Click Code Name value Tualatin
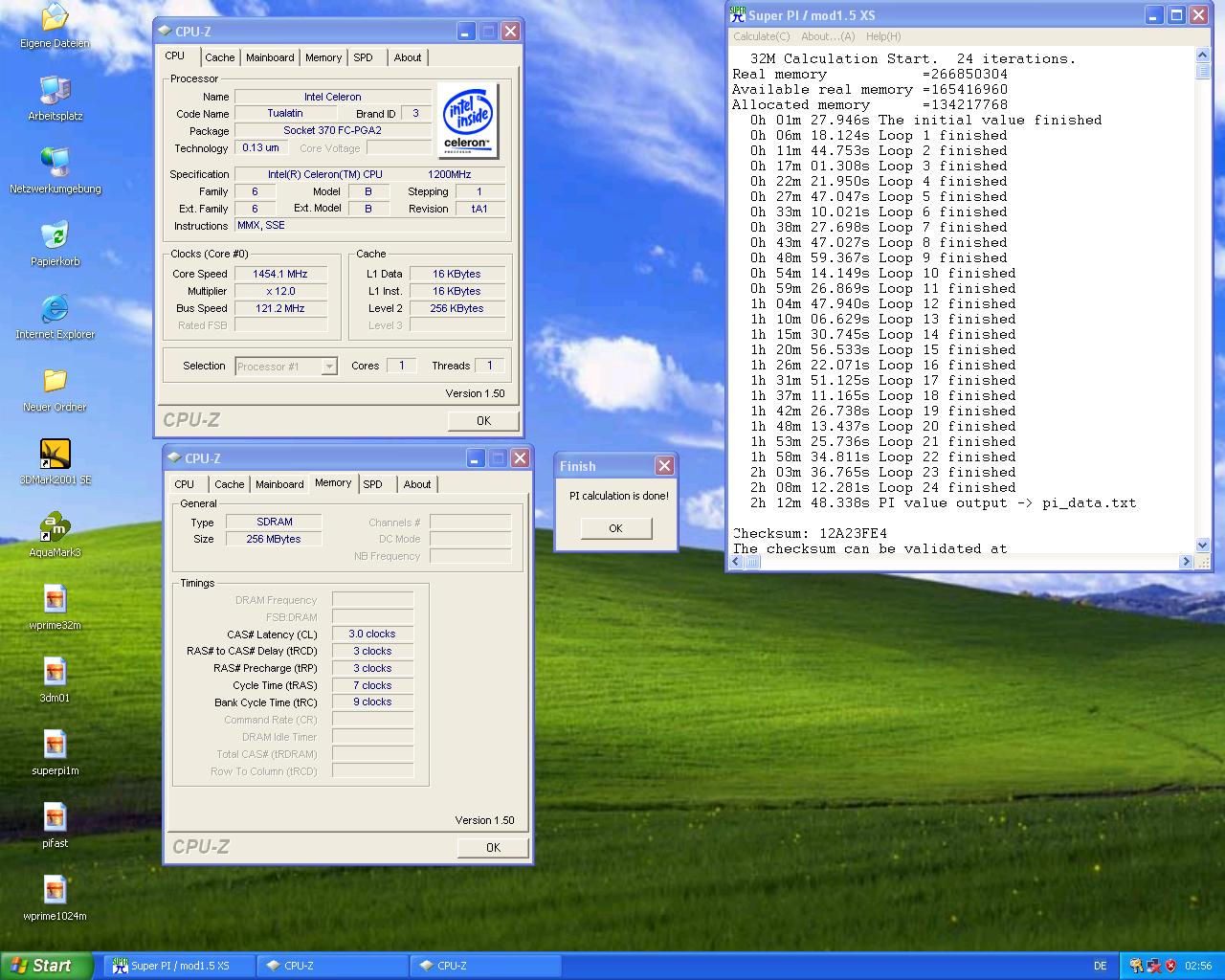The height and width of the screenshot is (980, 1225). (285, 113)
